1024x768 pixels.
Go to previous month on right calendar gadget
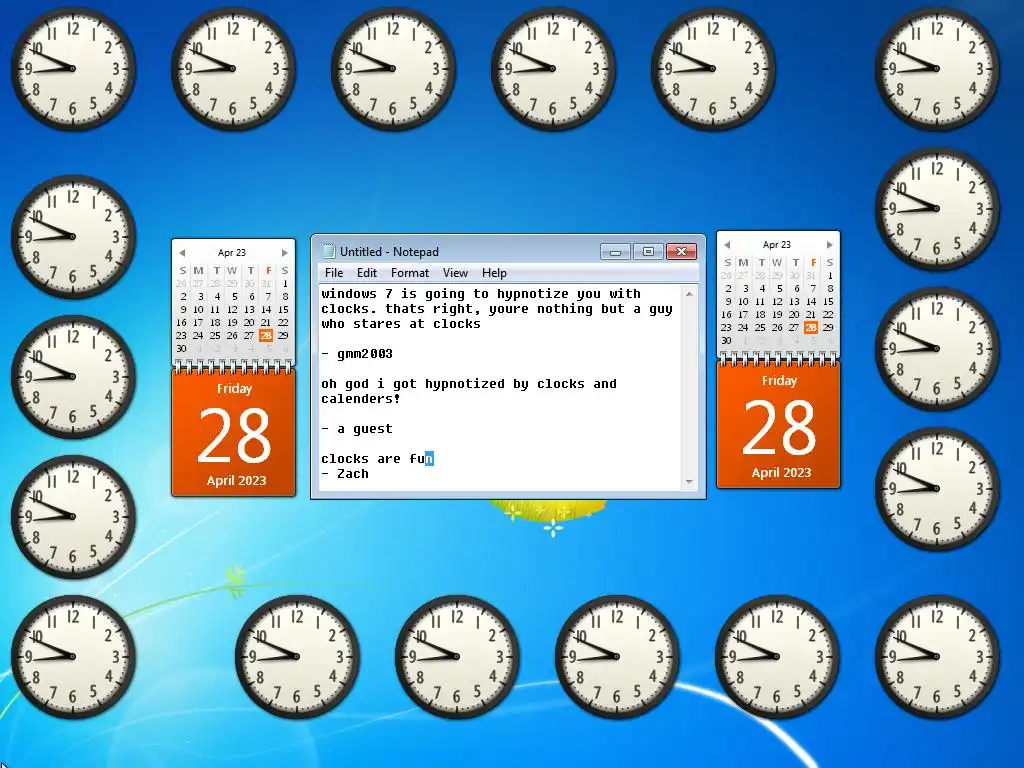point(727,245)
